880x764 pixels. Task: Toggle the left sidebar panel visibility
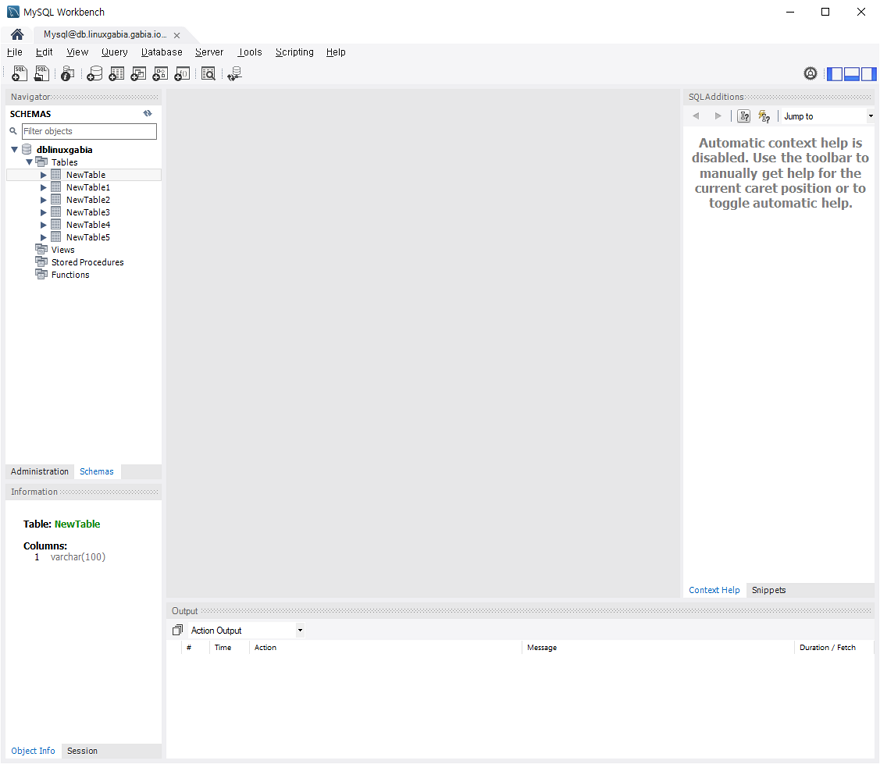coord(835,74)
